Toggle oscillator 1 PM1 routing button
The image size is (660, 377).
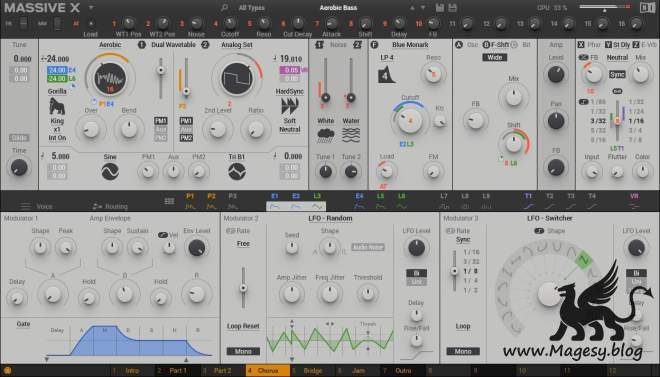click(x=160, y=121)
